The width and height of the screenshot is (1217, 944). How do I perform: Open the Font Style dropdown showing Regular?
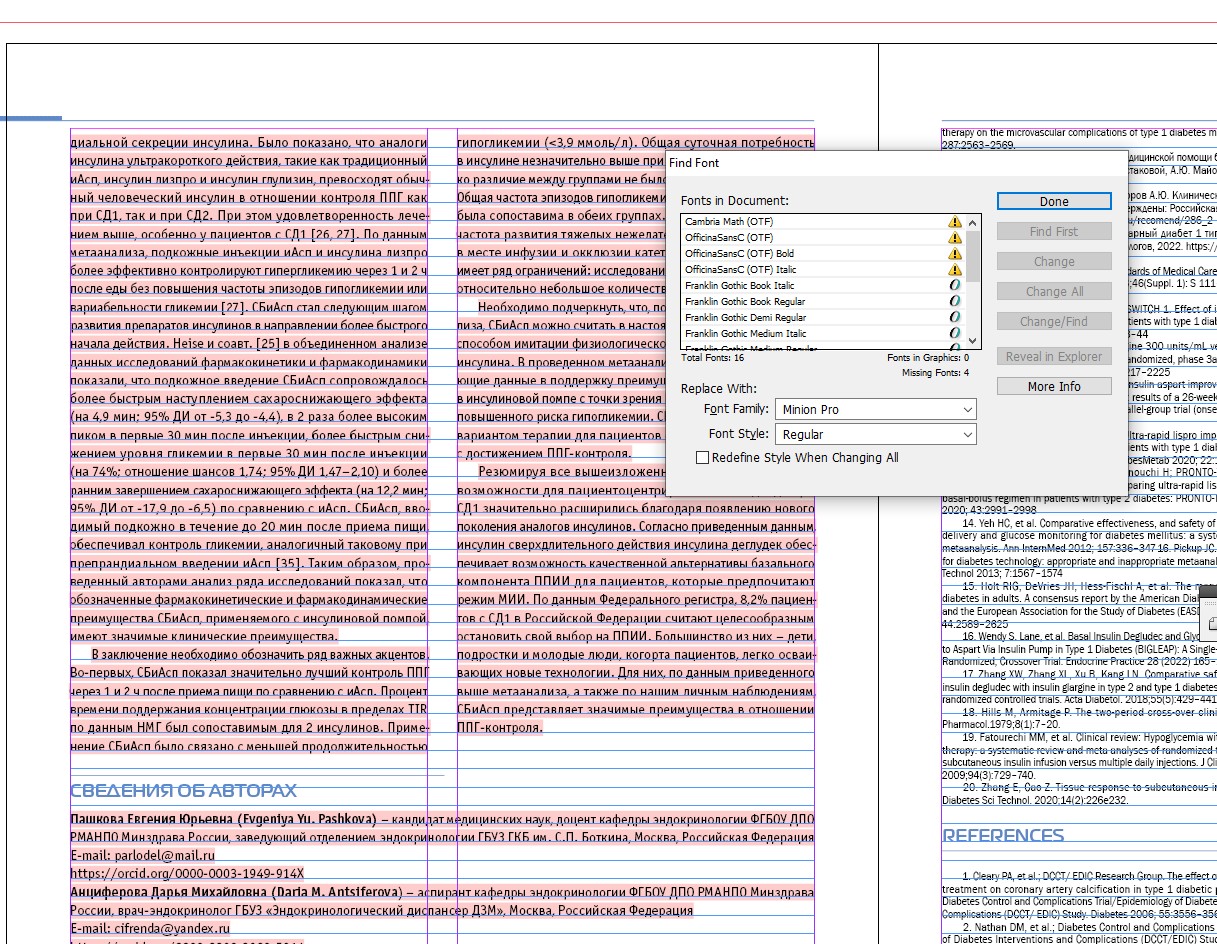[876, 435]
